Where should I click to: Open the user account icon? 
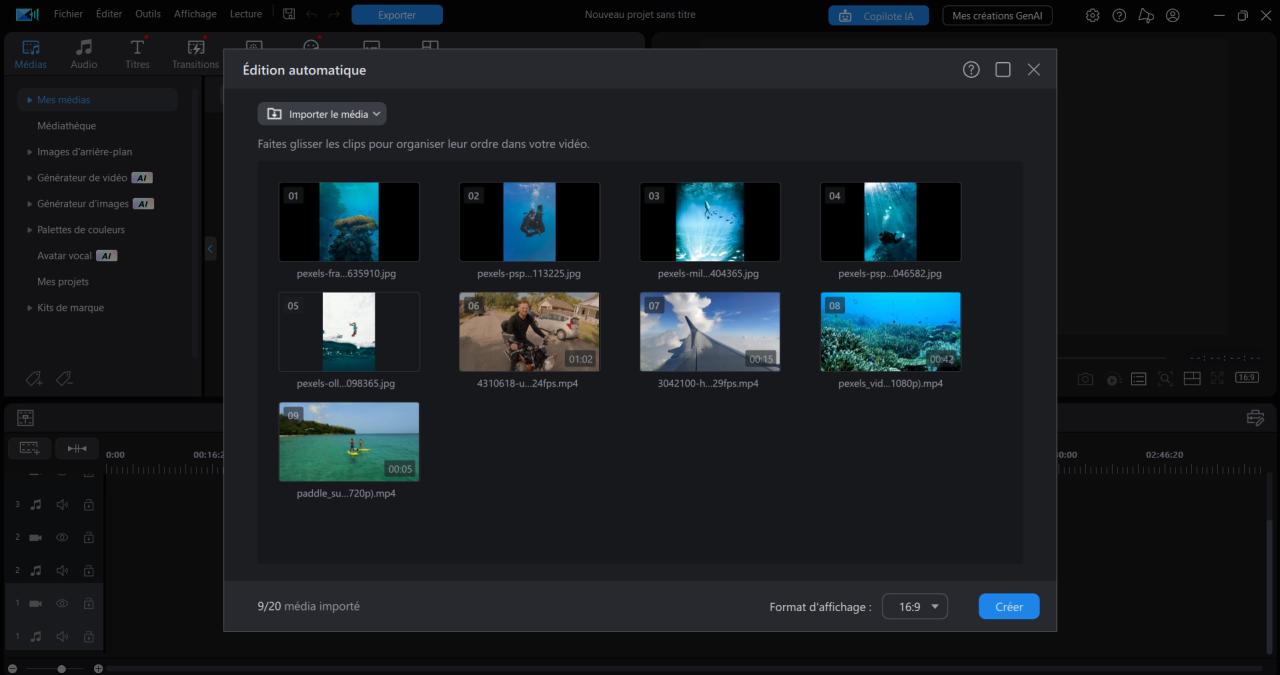pos(1173,15)
